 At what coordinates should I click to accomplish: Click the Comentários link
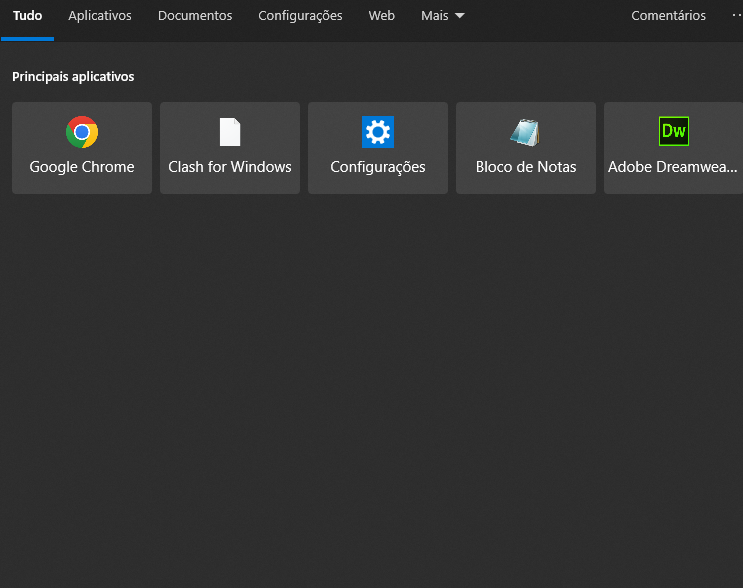pos(668,16)
